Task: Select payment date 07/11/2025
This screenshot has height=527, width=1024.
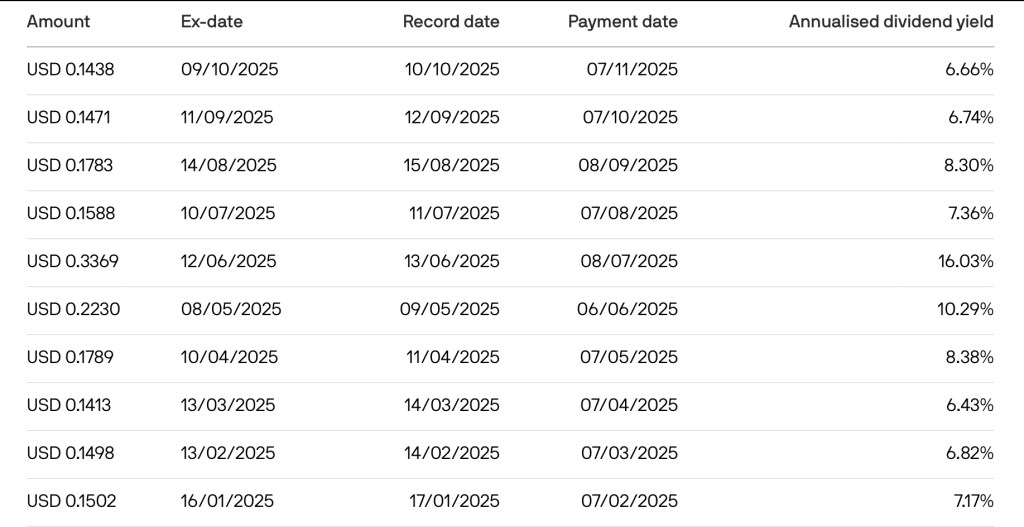Action: point(632,69)
